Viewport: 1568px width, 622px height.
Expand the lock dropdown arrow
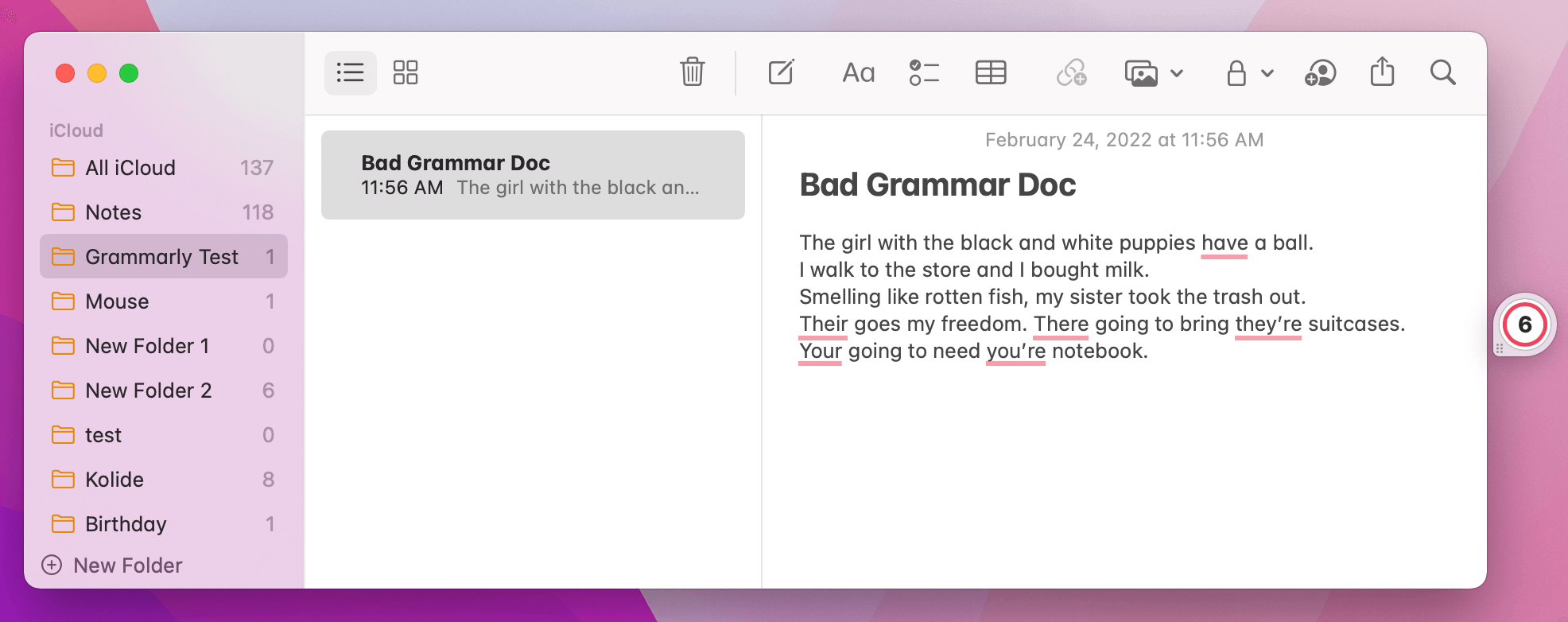(1267, 73)
